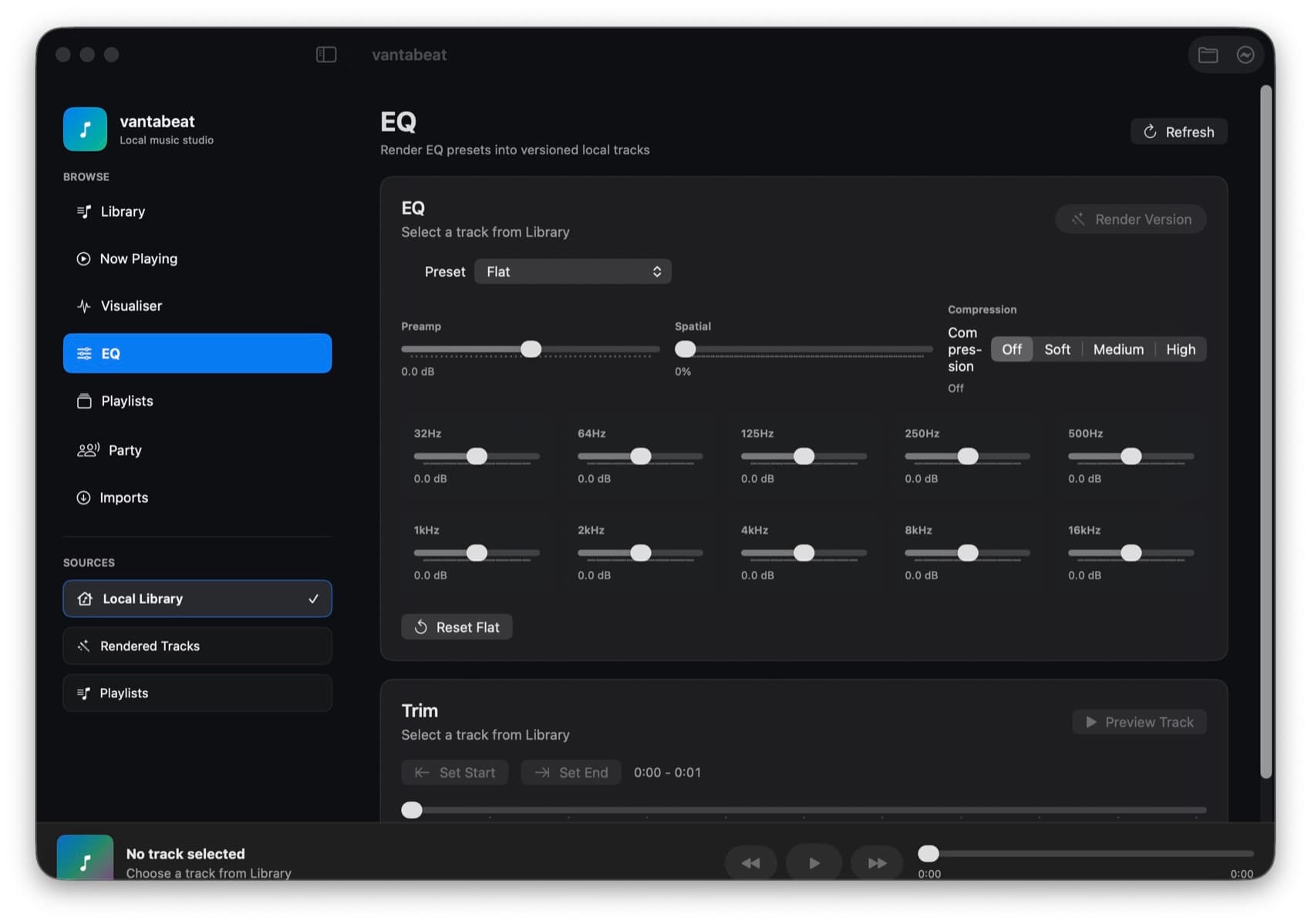Click the Local Library checkmark
This screenshot has height=924, width=1311.
[313, 599]
